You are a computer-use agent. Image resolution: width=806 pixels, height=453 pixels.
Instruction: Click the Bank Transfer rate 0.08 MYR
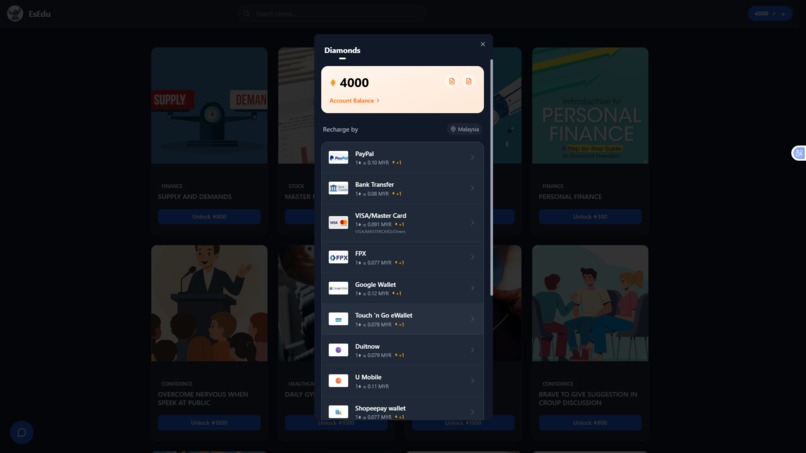click(372, 194)
